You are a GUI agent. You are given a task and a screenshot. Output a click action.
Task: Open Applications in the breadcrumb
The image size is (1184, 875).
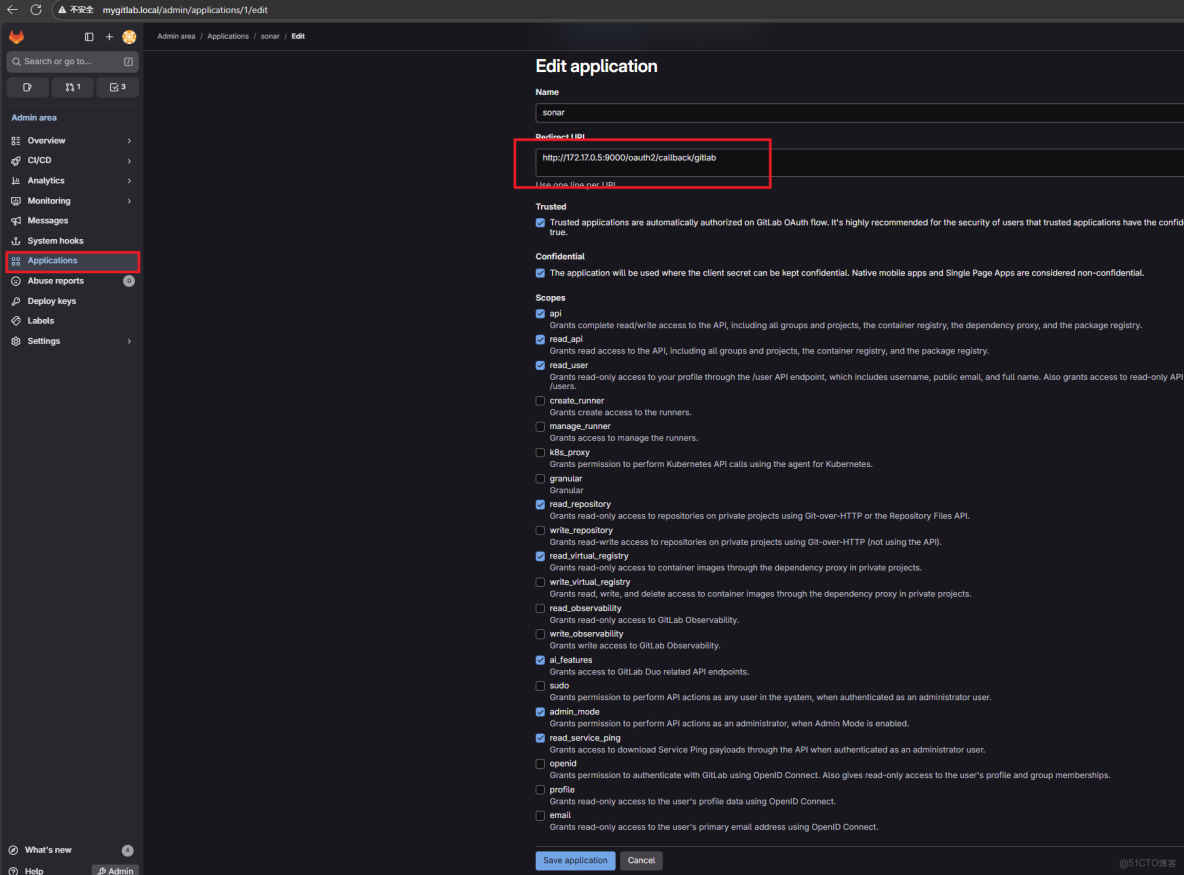point(228,36)
